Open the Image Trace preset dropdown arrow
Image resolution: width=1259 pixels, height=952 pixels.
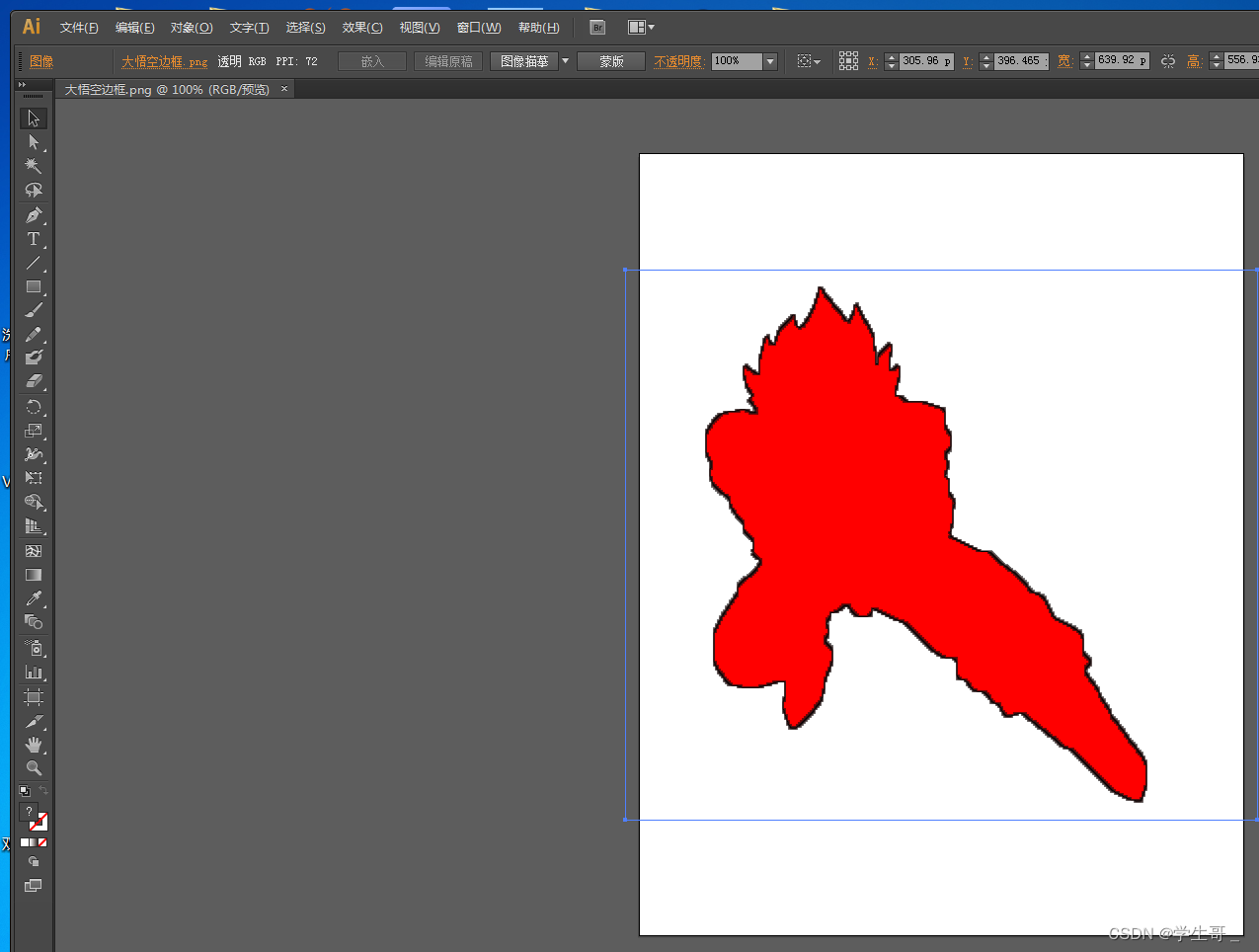(566, 61)
